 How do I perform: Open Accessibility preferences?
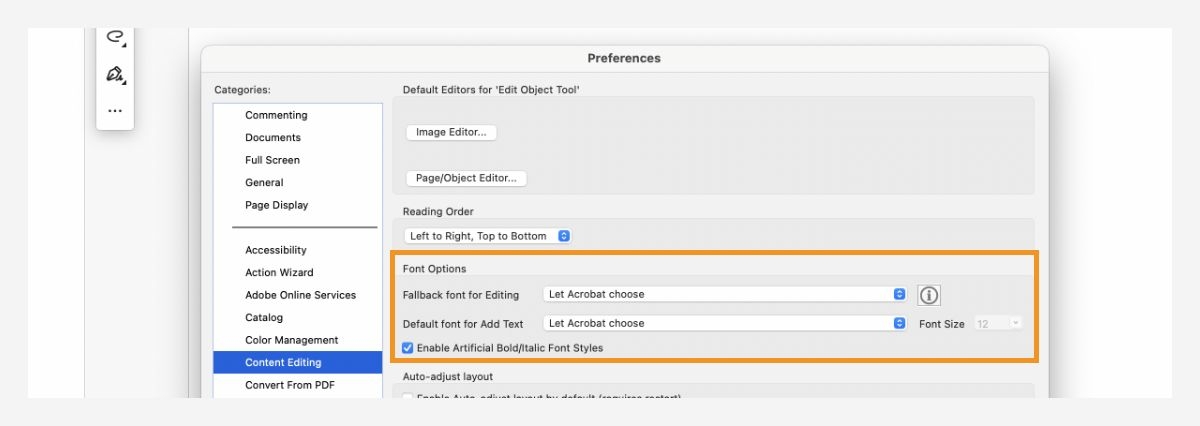pyautogui.click(x=276, y=250)
